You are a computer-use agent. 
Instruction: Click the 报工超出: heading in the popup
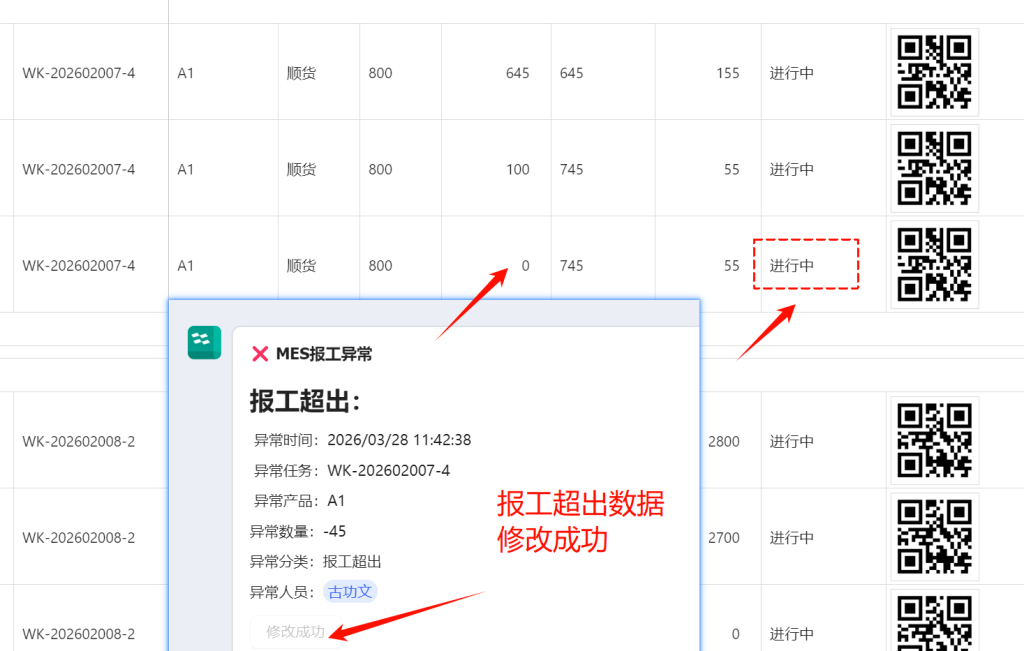point(305,402)
